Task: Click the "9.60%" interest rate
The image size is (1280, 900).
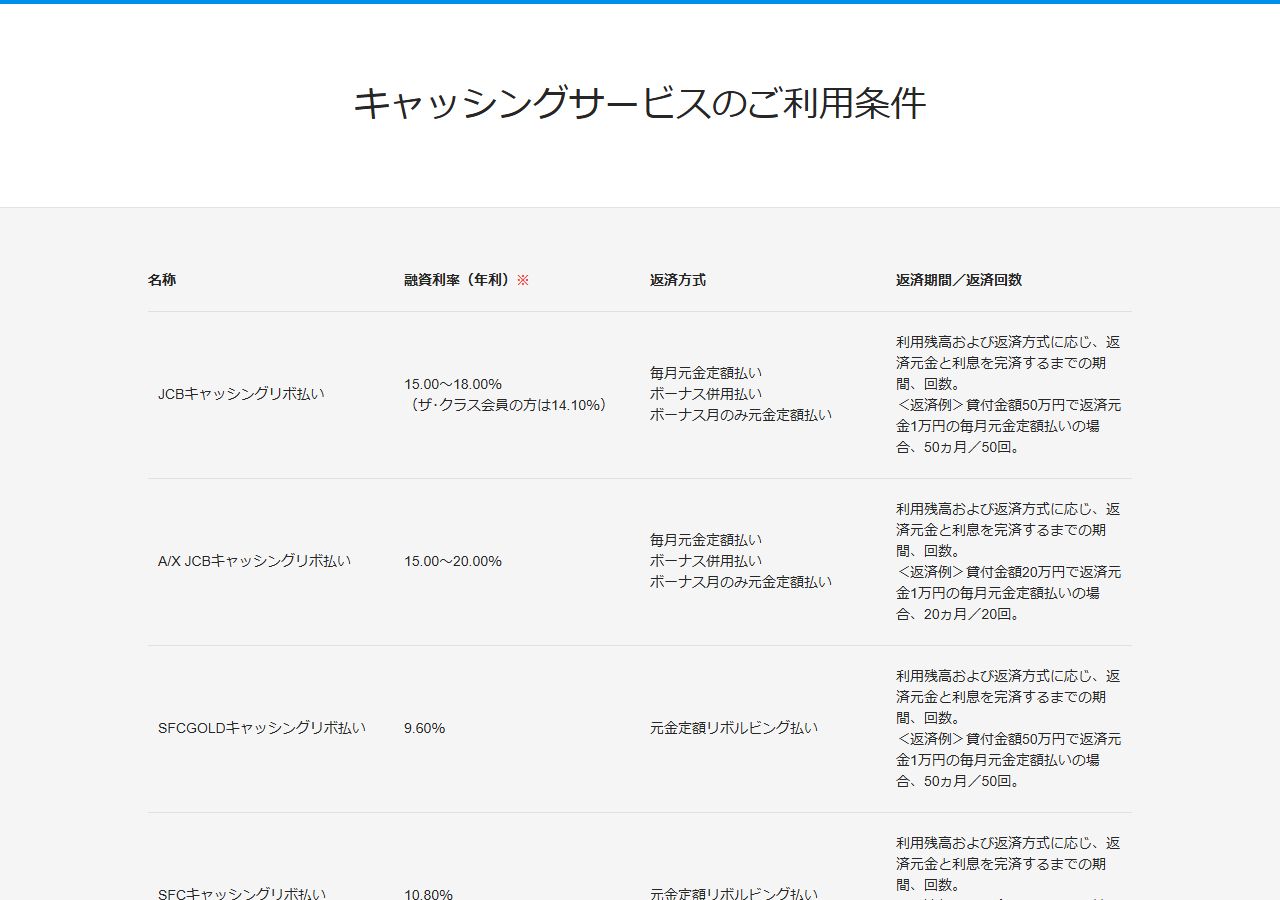Action: pyautogui.click(x=425, y=728)
